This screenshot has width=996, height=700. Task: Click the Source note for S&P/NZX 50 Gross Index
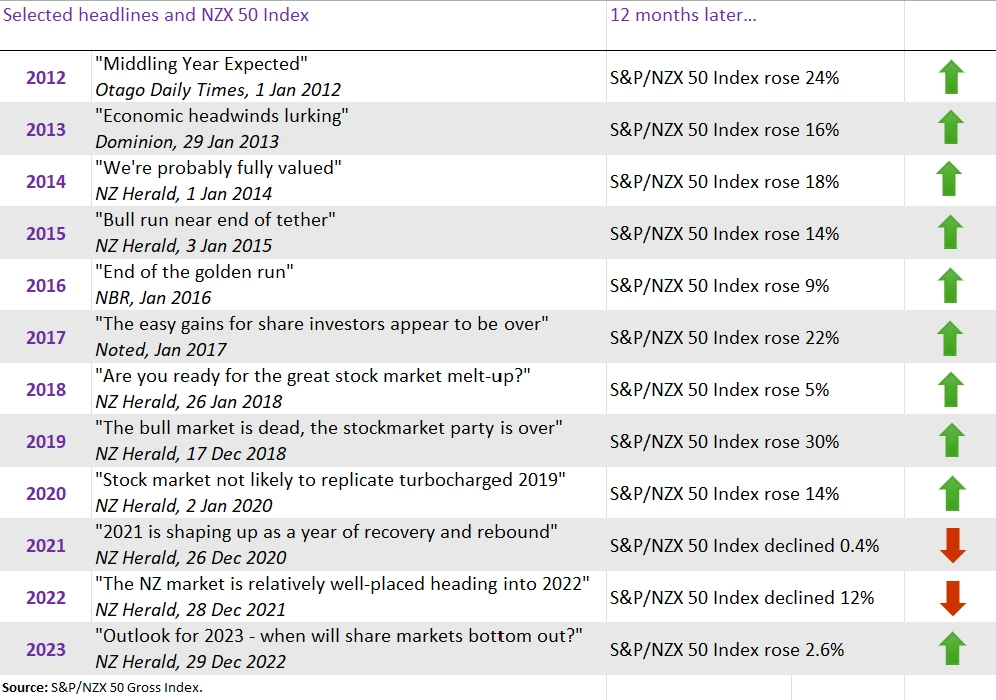point(104,686)
